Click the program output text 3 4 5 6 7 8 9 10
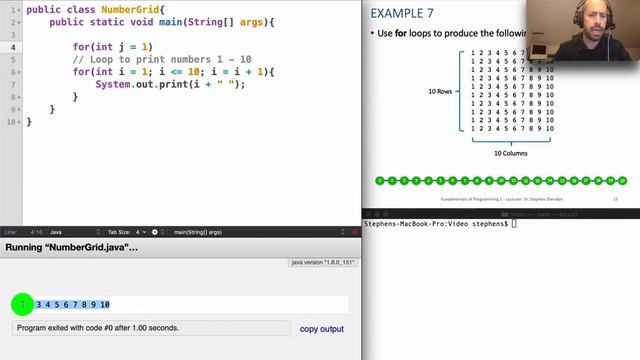Image resolution: width=640 pixels, height=360 pixels. [x=73, y=304]
